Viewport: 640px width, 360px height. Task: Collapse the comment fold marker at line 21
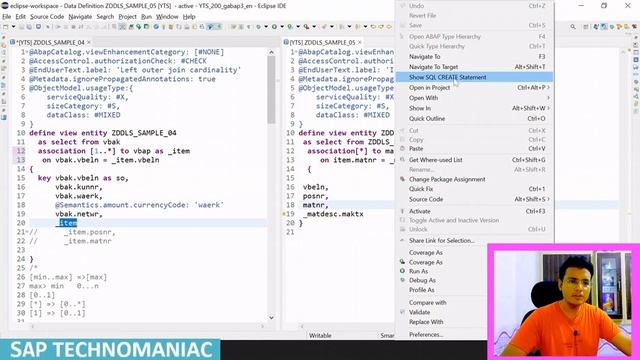(27, 232)
